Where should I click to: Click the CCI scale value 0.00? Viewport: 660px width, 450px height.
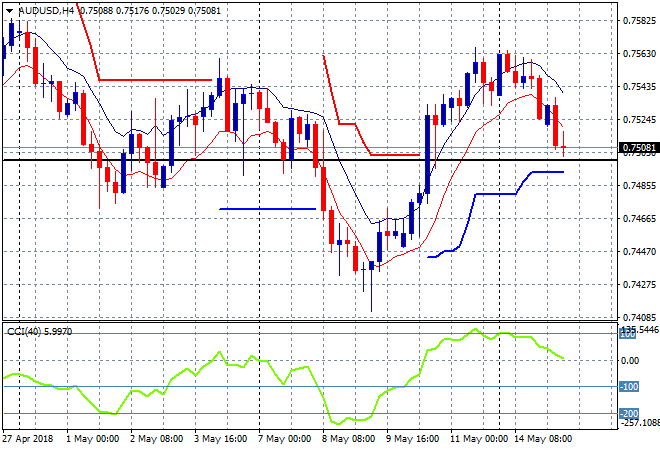[x=630, y=361]
